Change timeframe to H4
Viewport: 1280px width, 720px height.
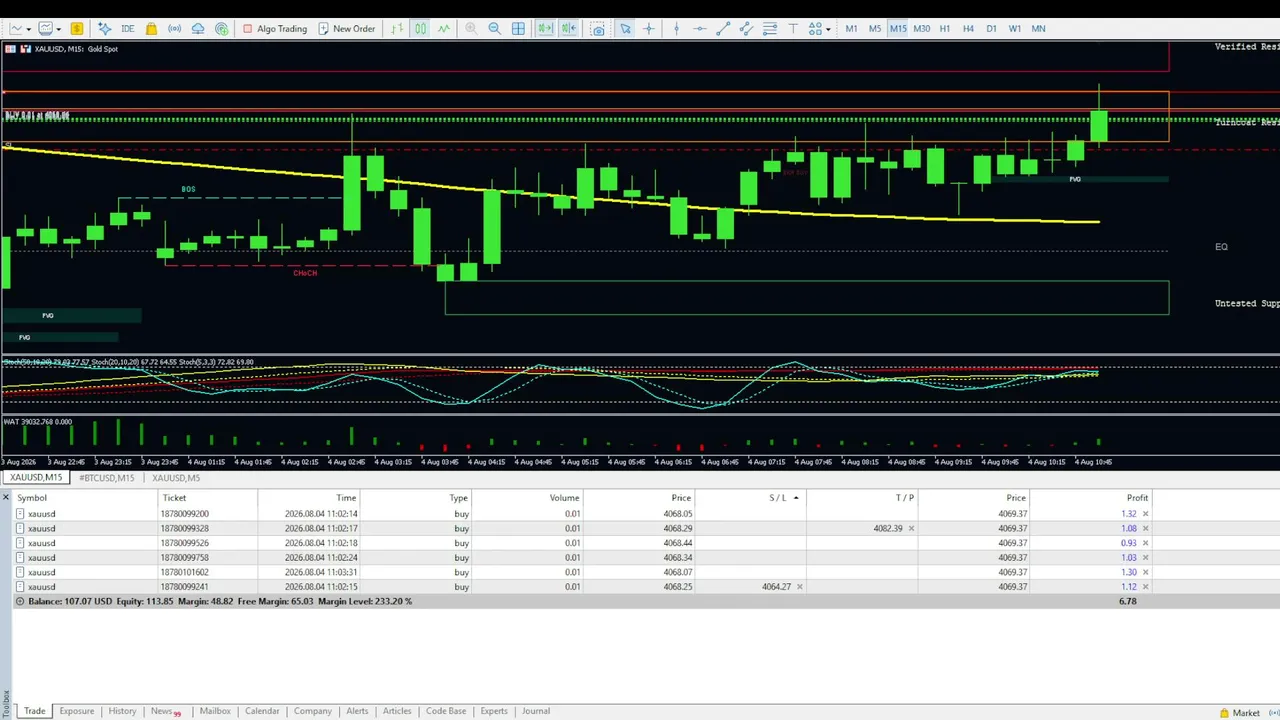point(968,29)
